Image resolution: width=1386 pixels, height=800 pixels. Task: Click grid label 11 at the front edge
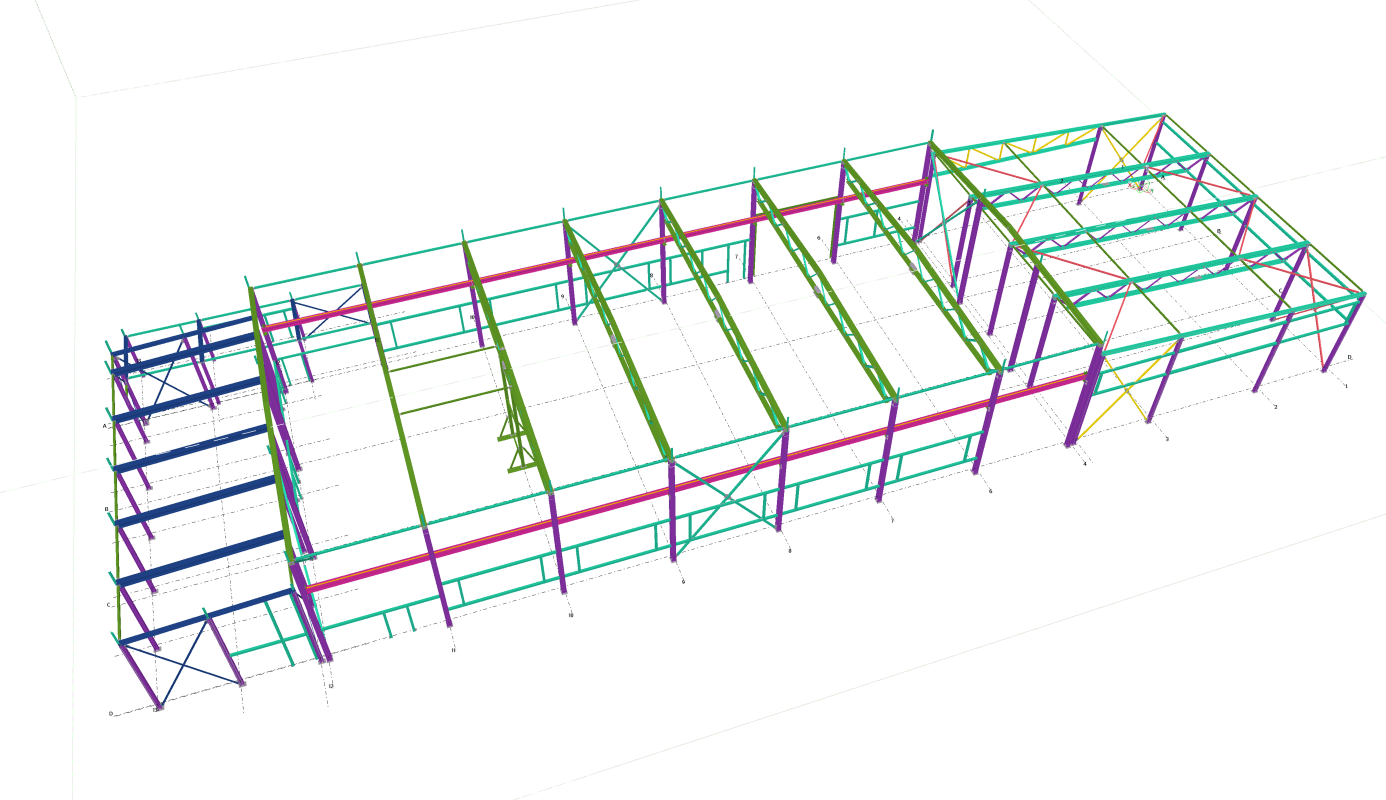pyautogui.click(x=453, y=650)
